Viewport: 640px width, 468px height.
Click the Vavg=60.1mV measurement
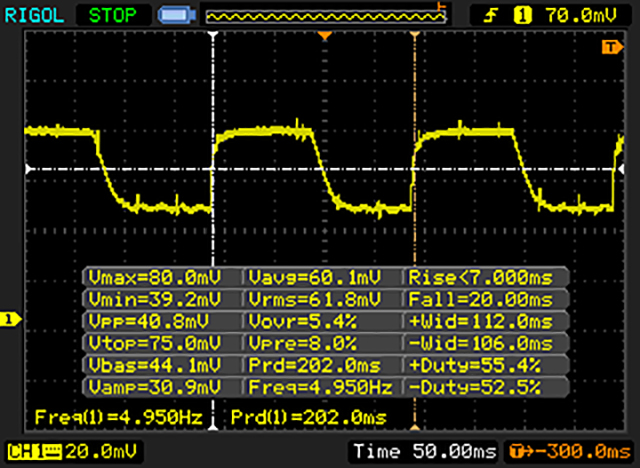pyautogui.click(x=315, y=278)
